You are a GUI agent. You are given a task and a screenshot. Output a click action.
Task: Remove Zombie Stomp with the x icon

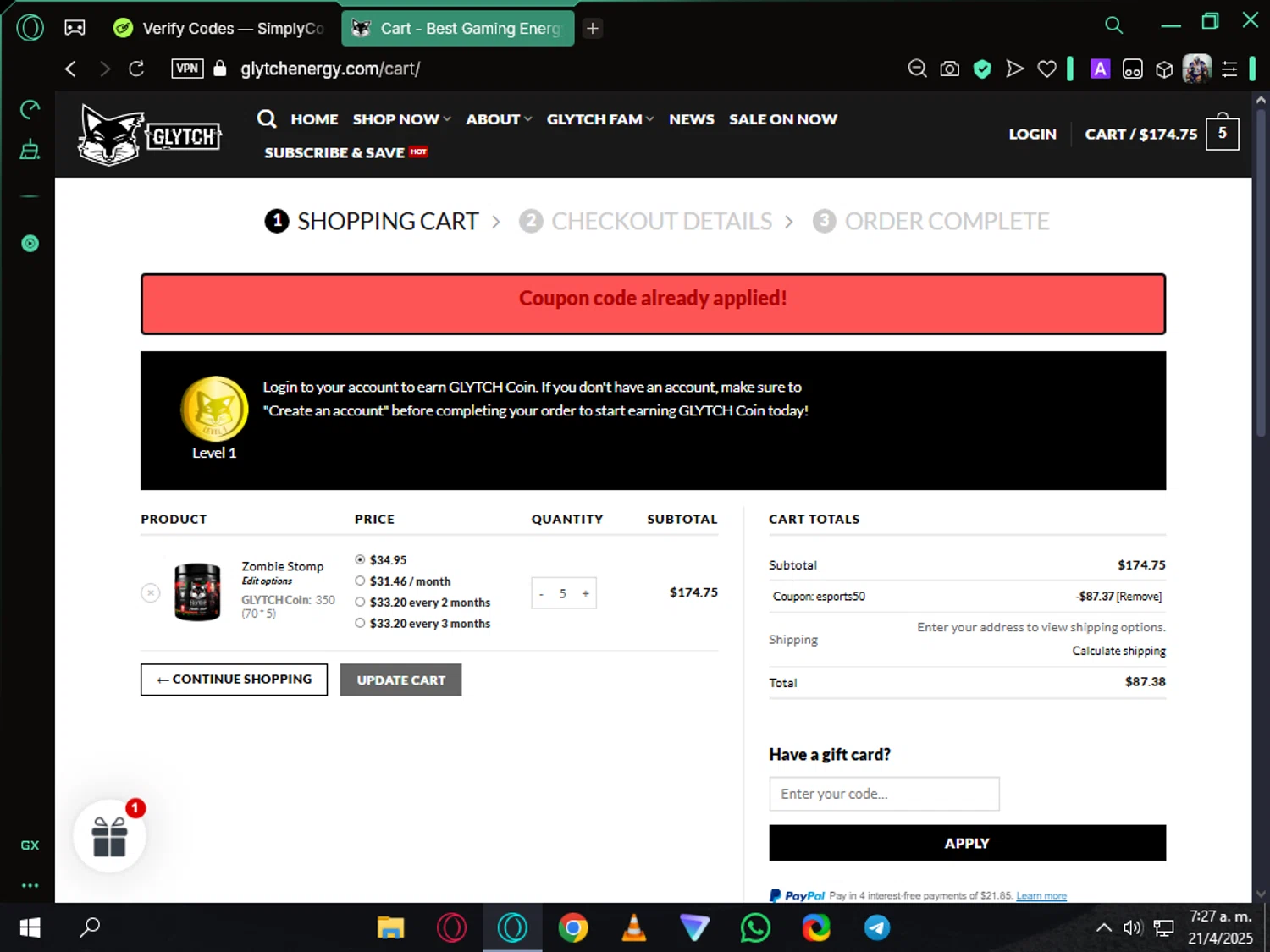point(151,593)
